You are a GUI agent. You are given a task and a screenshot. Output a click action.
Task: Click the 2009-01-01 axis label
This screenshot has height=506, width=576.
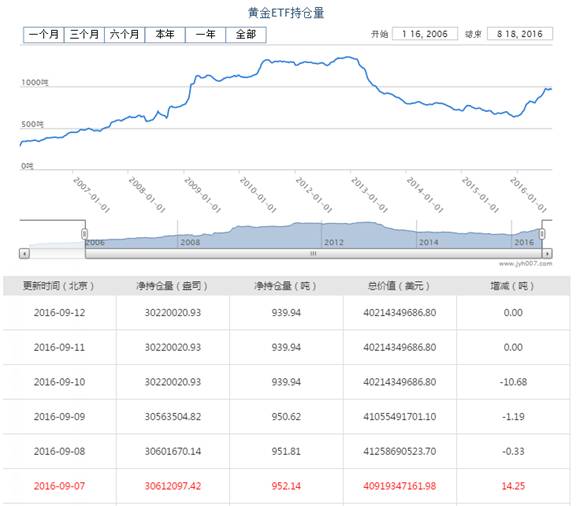pos(202,194)
